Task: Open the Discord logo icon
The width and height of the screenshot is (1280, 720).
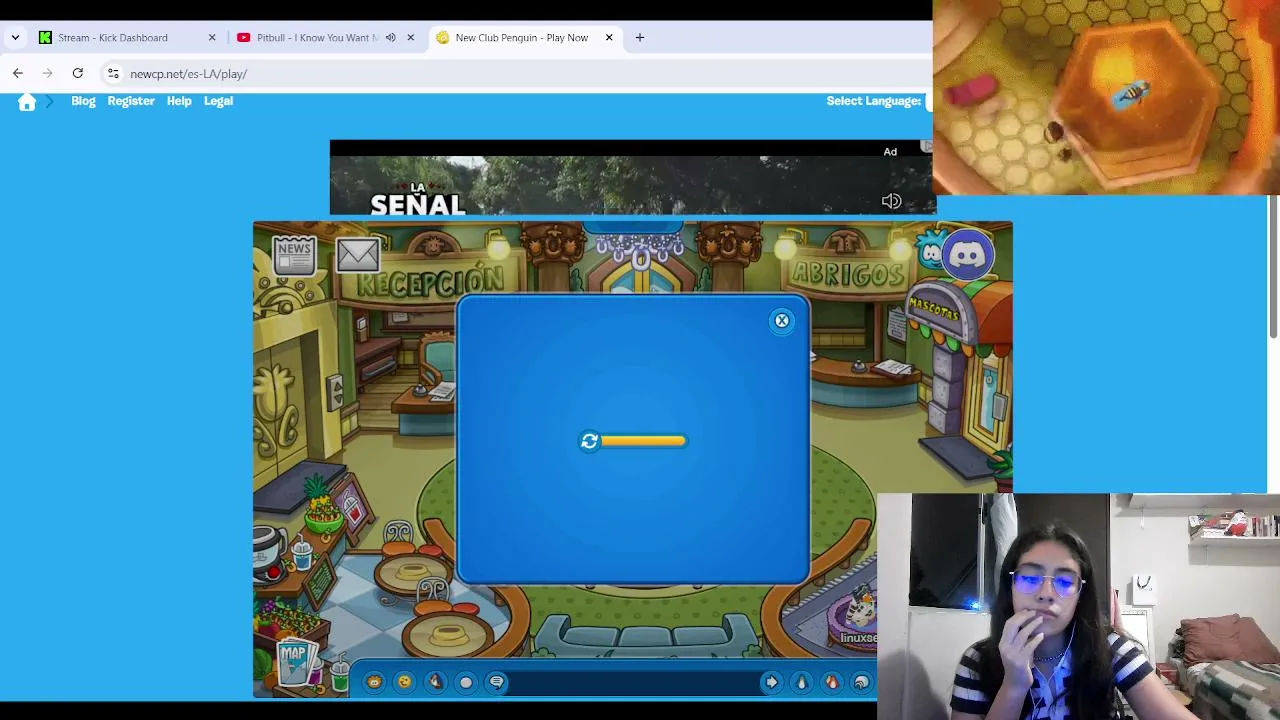Action: 967,255
